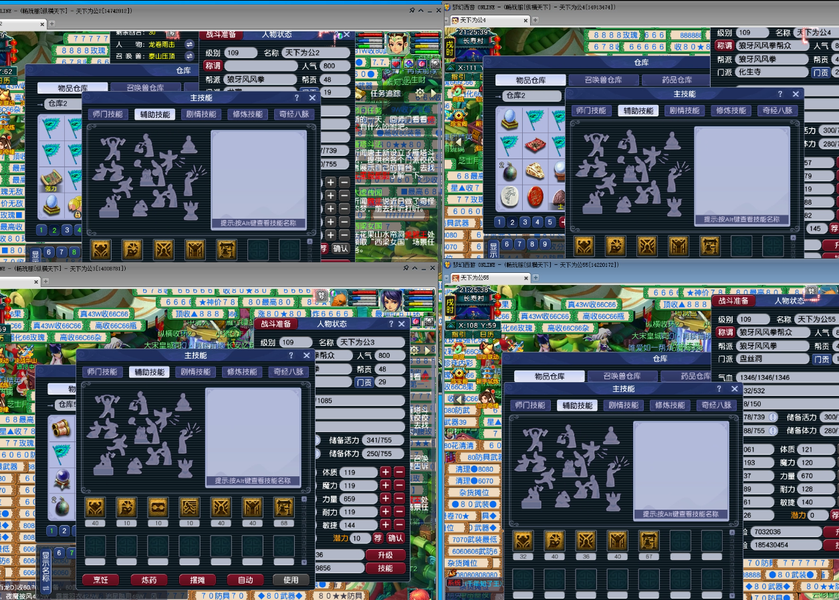Open 药品仓库 tab in 天下为公55 window
839x600 pixels.
click(687, 376)
